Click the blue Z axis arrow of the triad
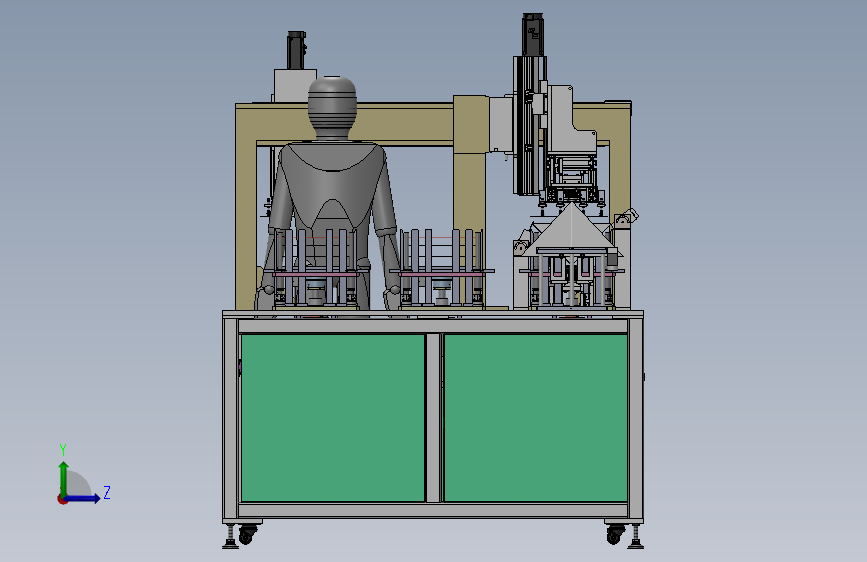This screenshot has width=867, height=562. click(x=83, y=498)
